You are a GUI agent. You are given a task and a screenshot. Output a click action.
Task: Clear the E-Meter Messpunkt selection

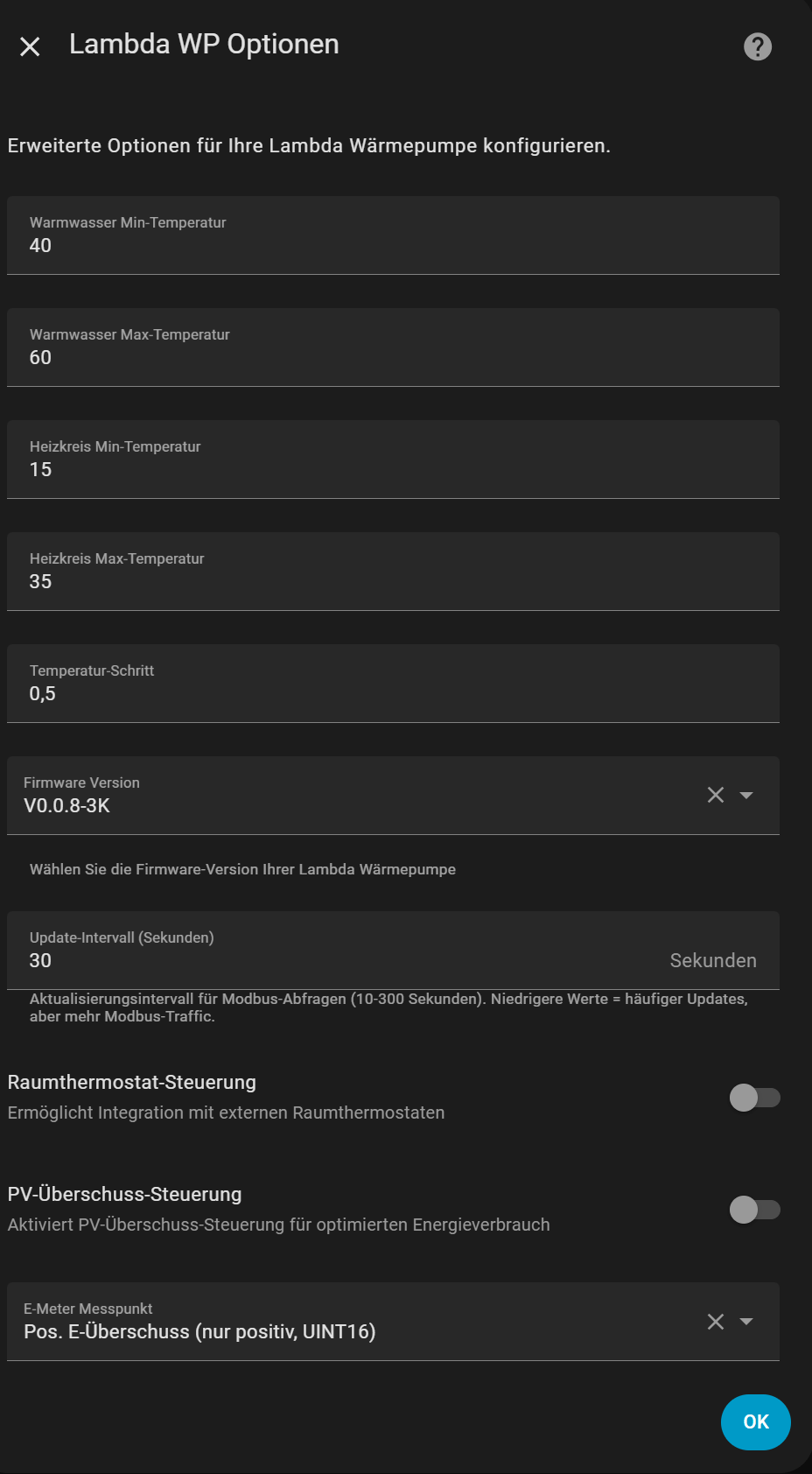(x=716, y=1322)
